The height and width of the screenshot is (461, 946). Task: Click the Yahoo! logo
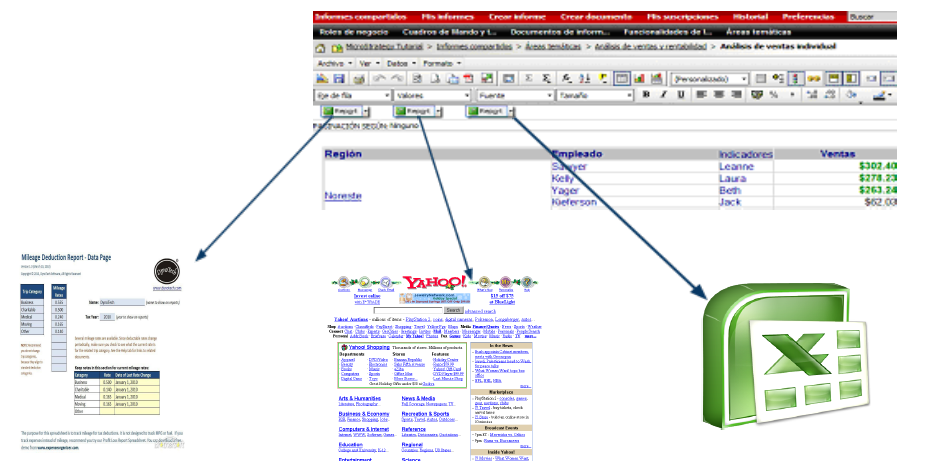click(x=436, y=283)
